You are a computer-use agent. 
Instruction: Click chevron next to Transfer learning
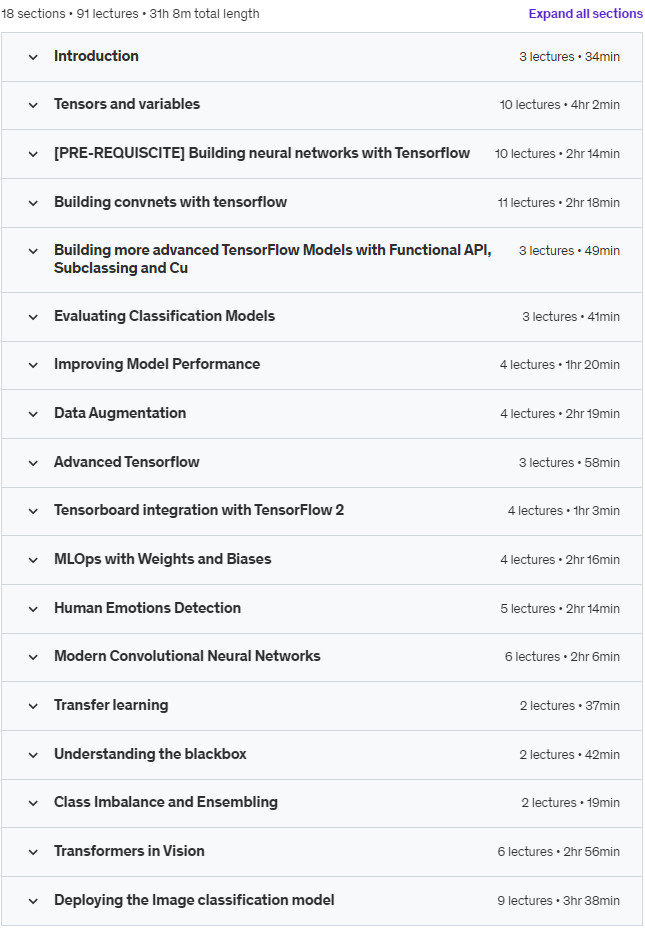pyautogui.click(x=33, y=706)
